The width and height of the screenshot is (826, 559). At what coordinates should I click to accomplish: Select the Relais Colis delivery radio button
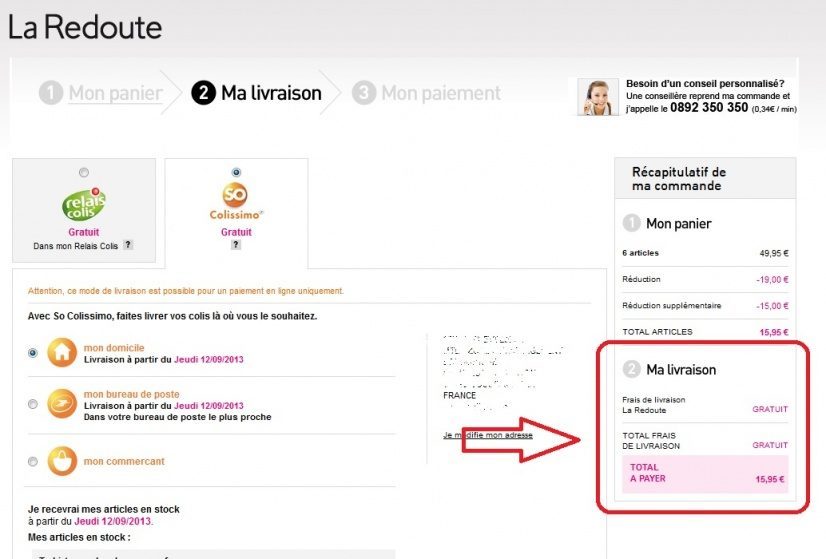coord(84,172)
